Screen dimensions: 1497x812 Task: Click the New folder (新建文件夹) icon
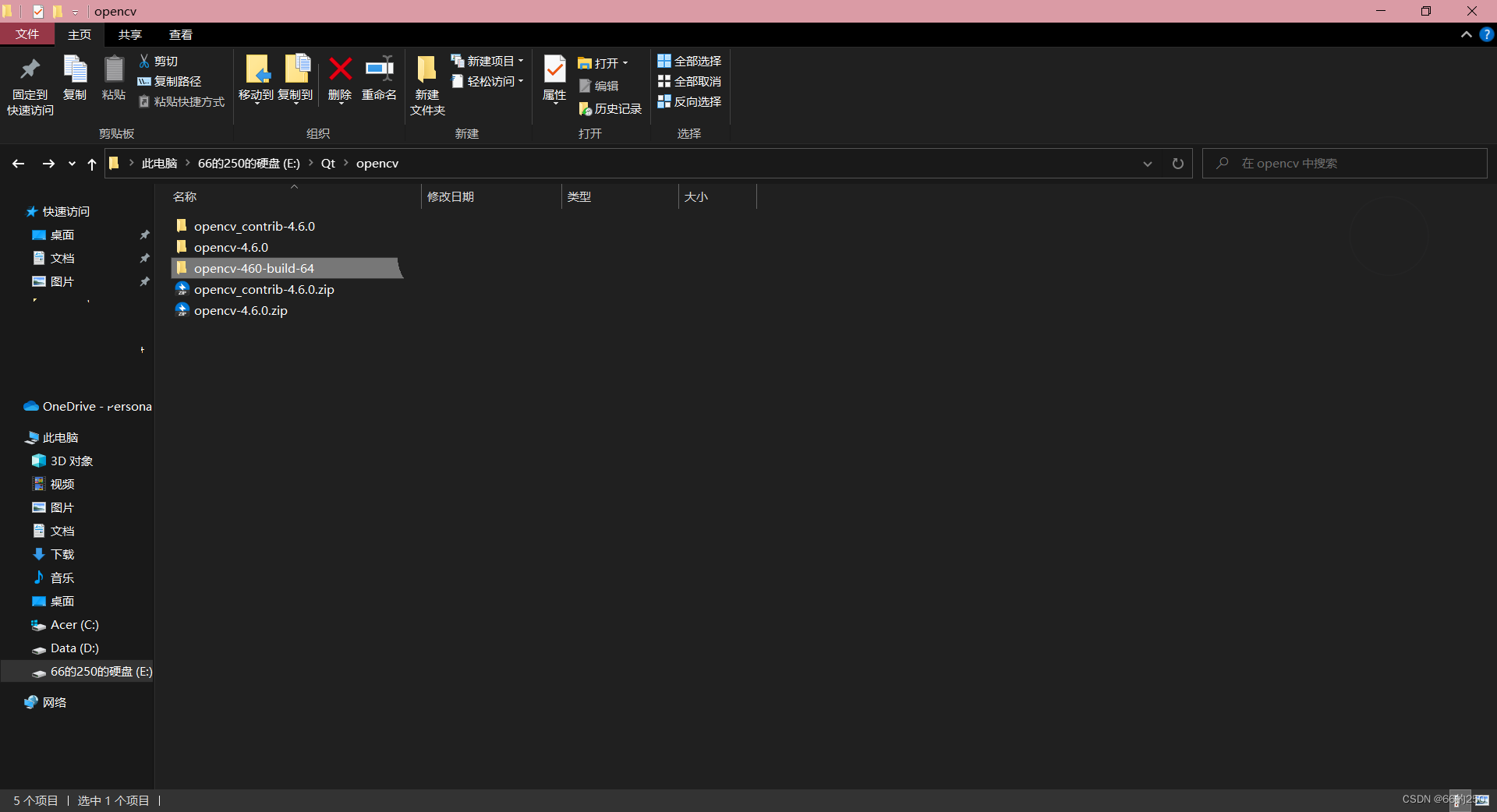(426, 69)
